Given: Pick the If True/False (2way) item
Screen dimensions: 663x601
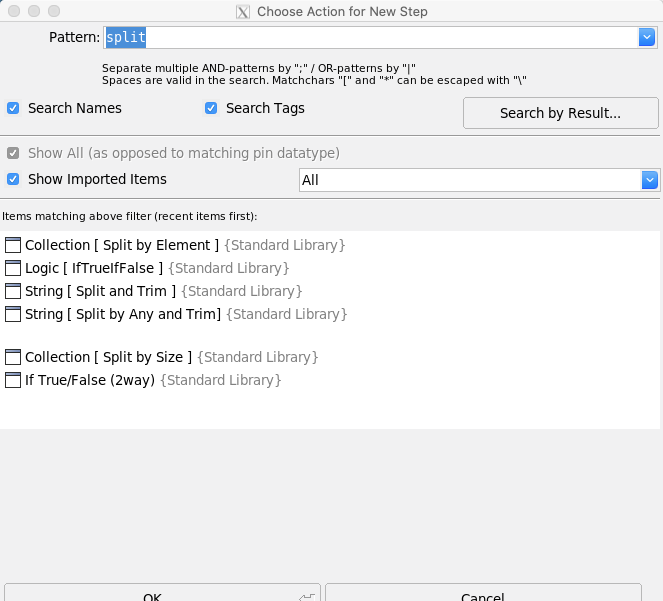Looking at the screenshot, I should click(90, 380).
